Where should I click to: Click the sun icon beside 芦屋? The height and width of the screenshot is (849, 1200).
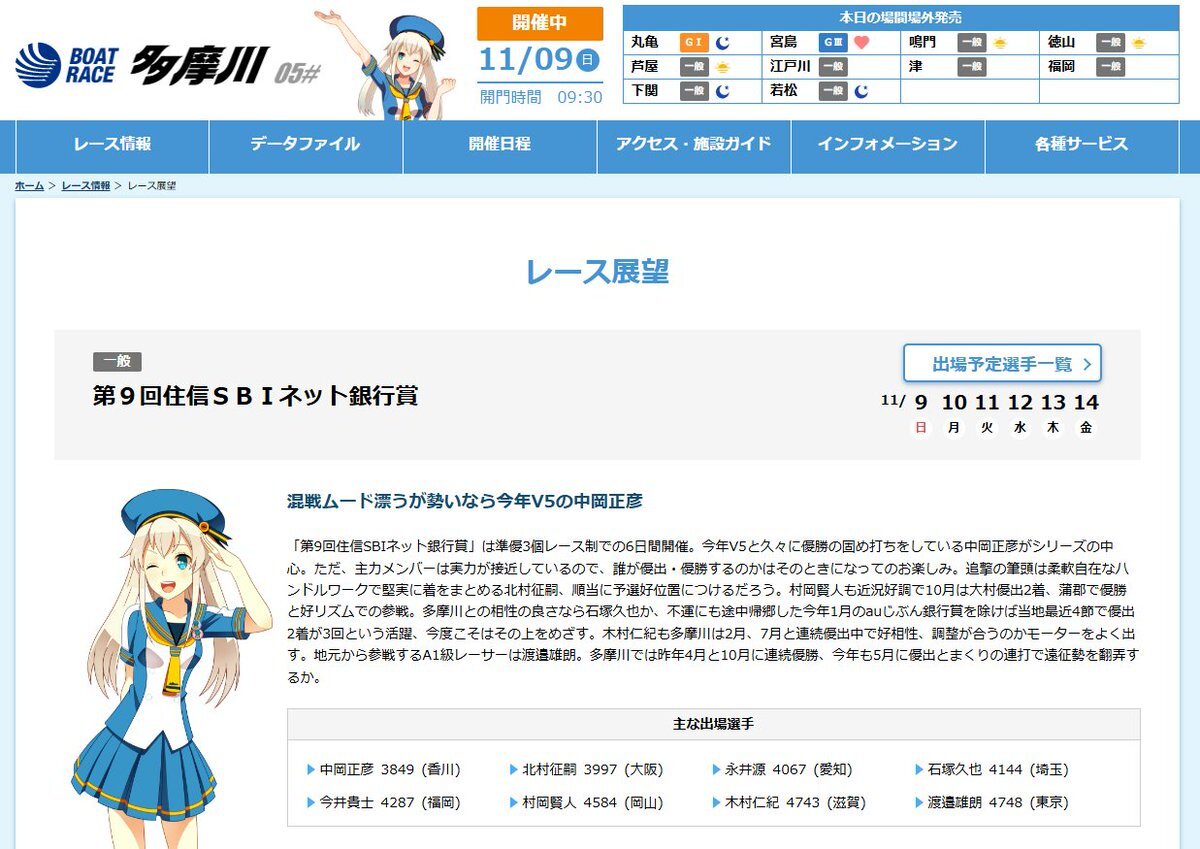click(723, 67)
